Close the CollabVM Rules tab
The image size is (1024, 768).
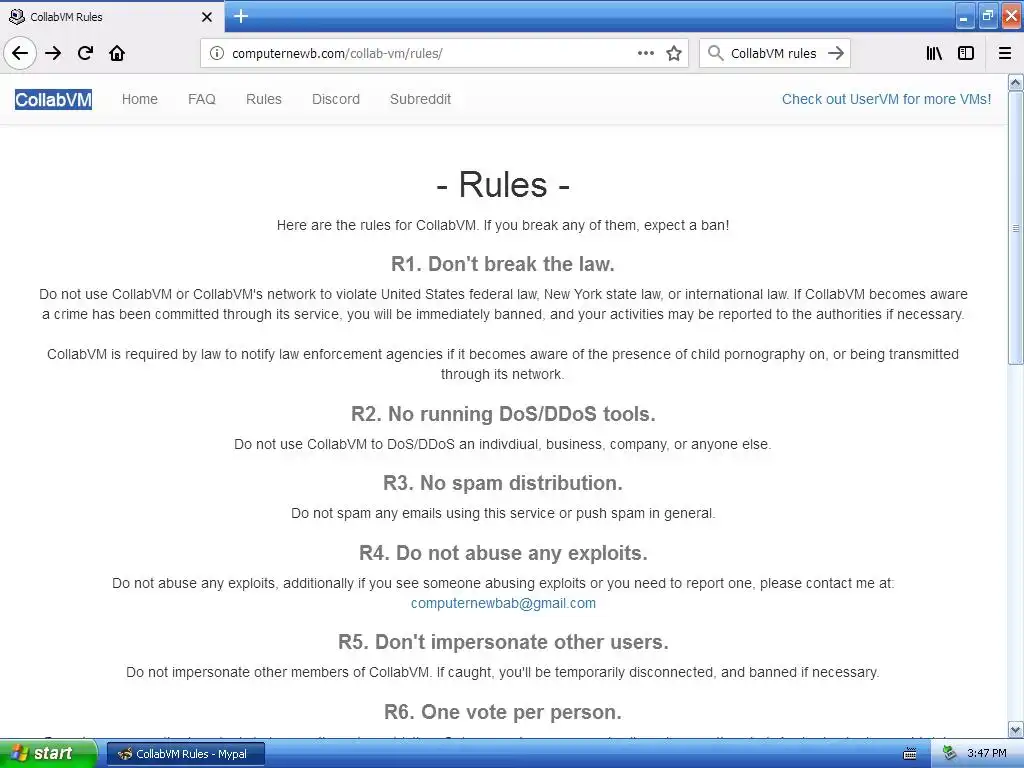point(207,17)
